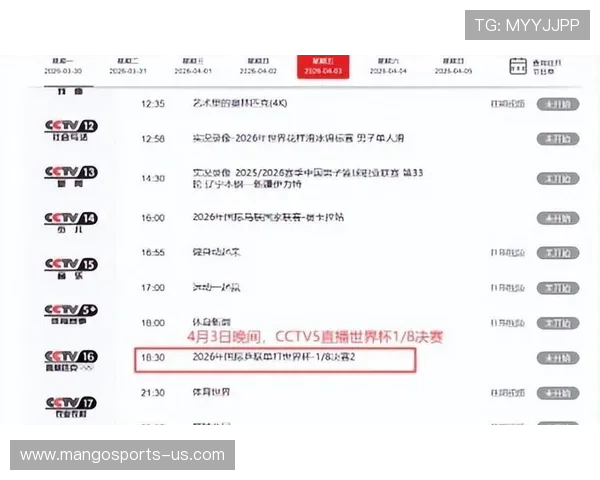Switch to the 2026-04-04 Saturday tab
This screenshot has width=600, height=480.
click(388, 66)
